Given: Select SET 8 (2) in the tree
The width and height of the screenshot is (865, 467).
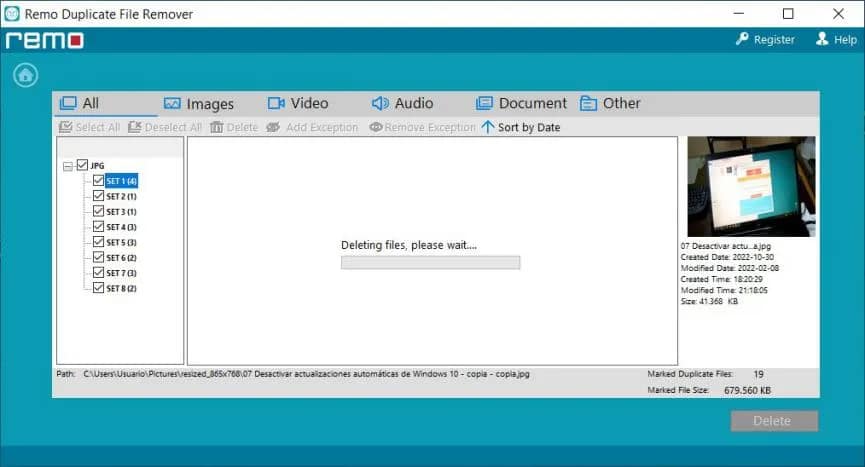Looking at the screenshot, I should click(x=121, y=288).
